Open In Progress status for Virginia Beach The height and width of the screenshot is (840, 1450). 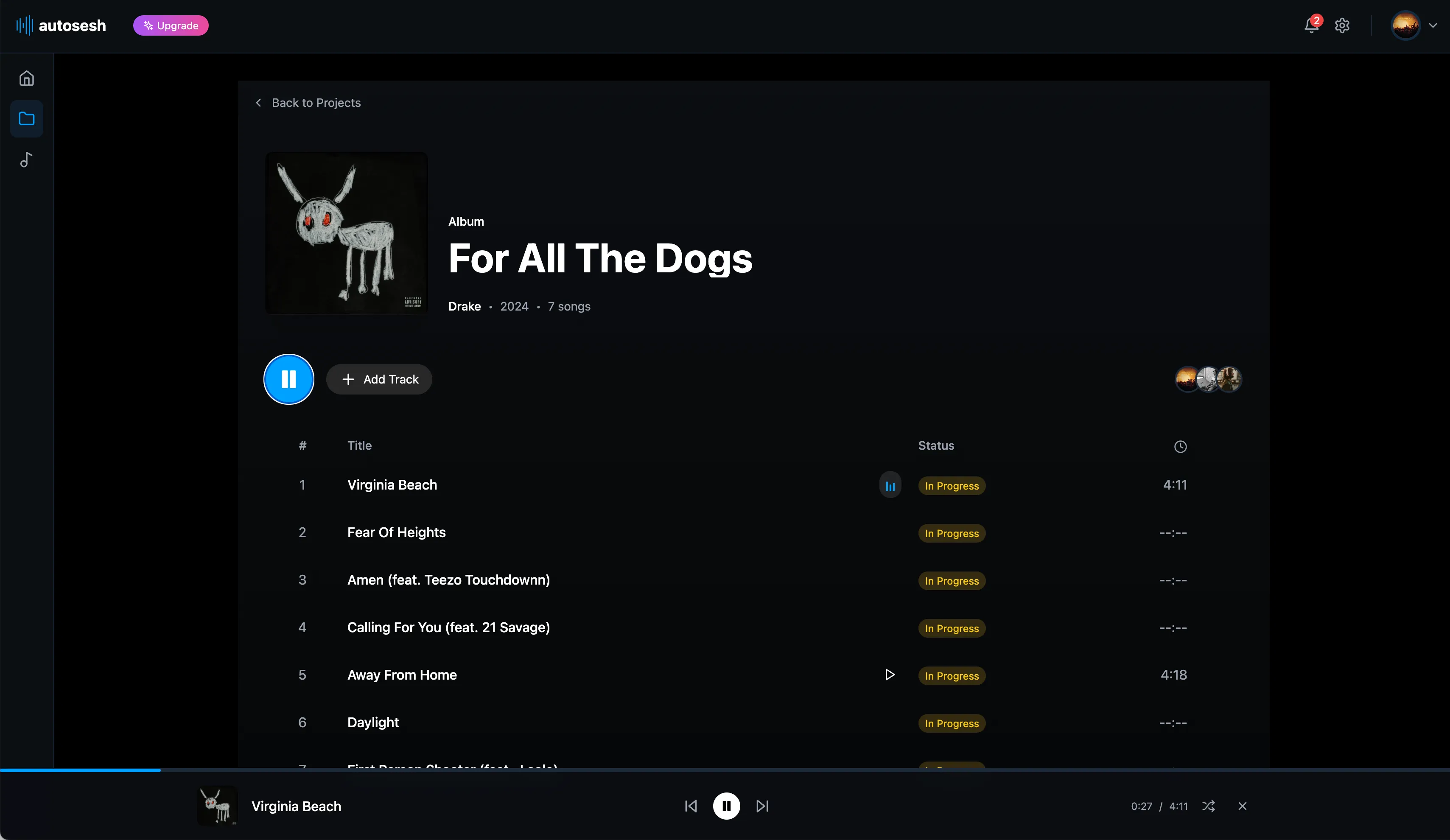pyautogui.click(x=952, y=486)
